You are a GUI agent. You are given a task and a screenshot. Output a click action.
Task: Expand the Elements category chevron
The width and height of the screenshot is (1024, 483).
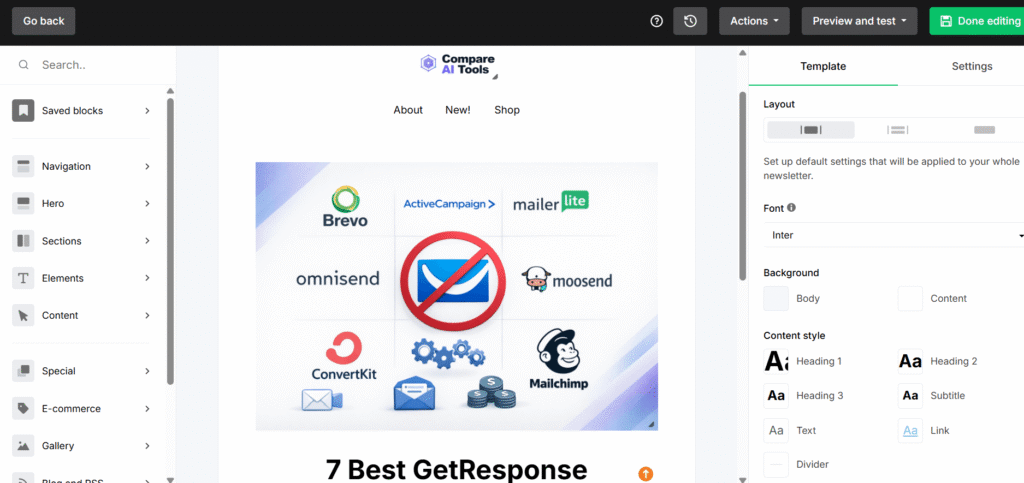pyautogui.click(x=148, y=278)
